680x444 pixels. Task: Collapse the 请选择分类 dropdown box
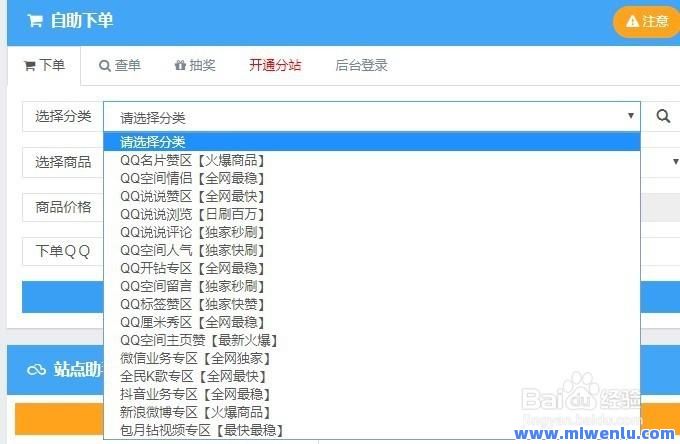[372, 117]
